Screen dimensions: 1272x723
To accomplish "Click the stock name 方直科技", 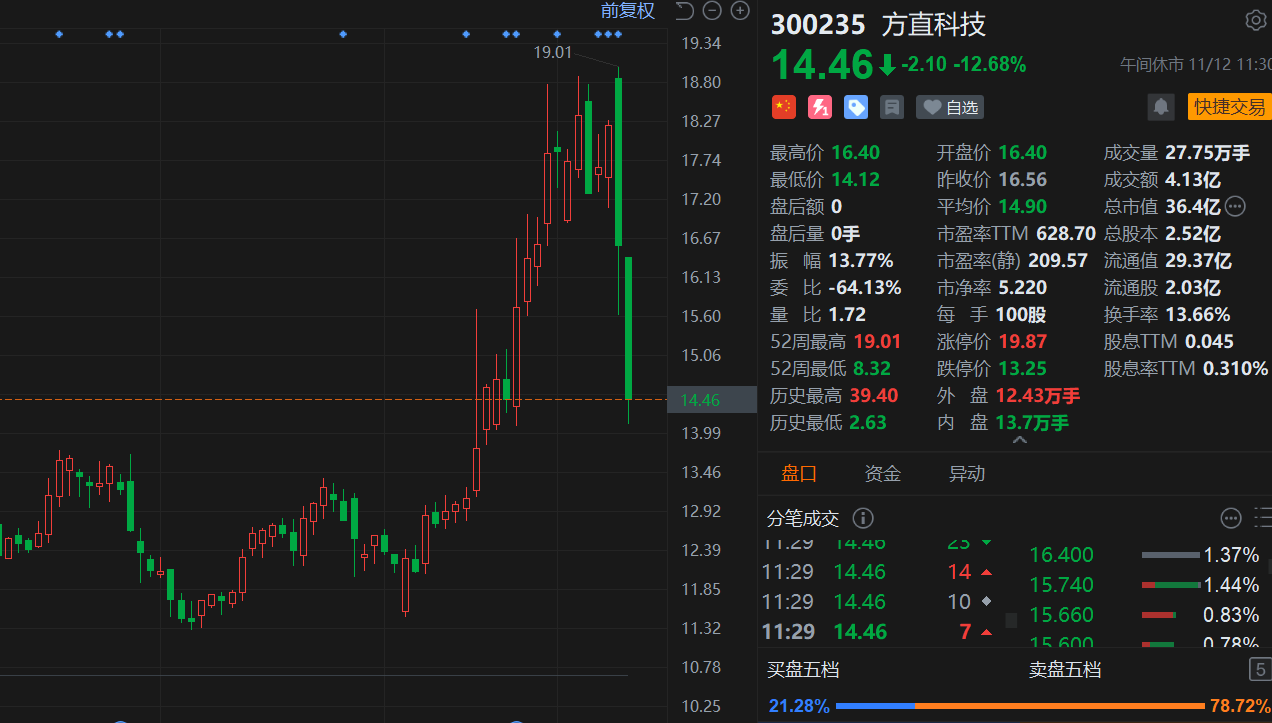I will [x=933, y=25].
